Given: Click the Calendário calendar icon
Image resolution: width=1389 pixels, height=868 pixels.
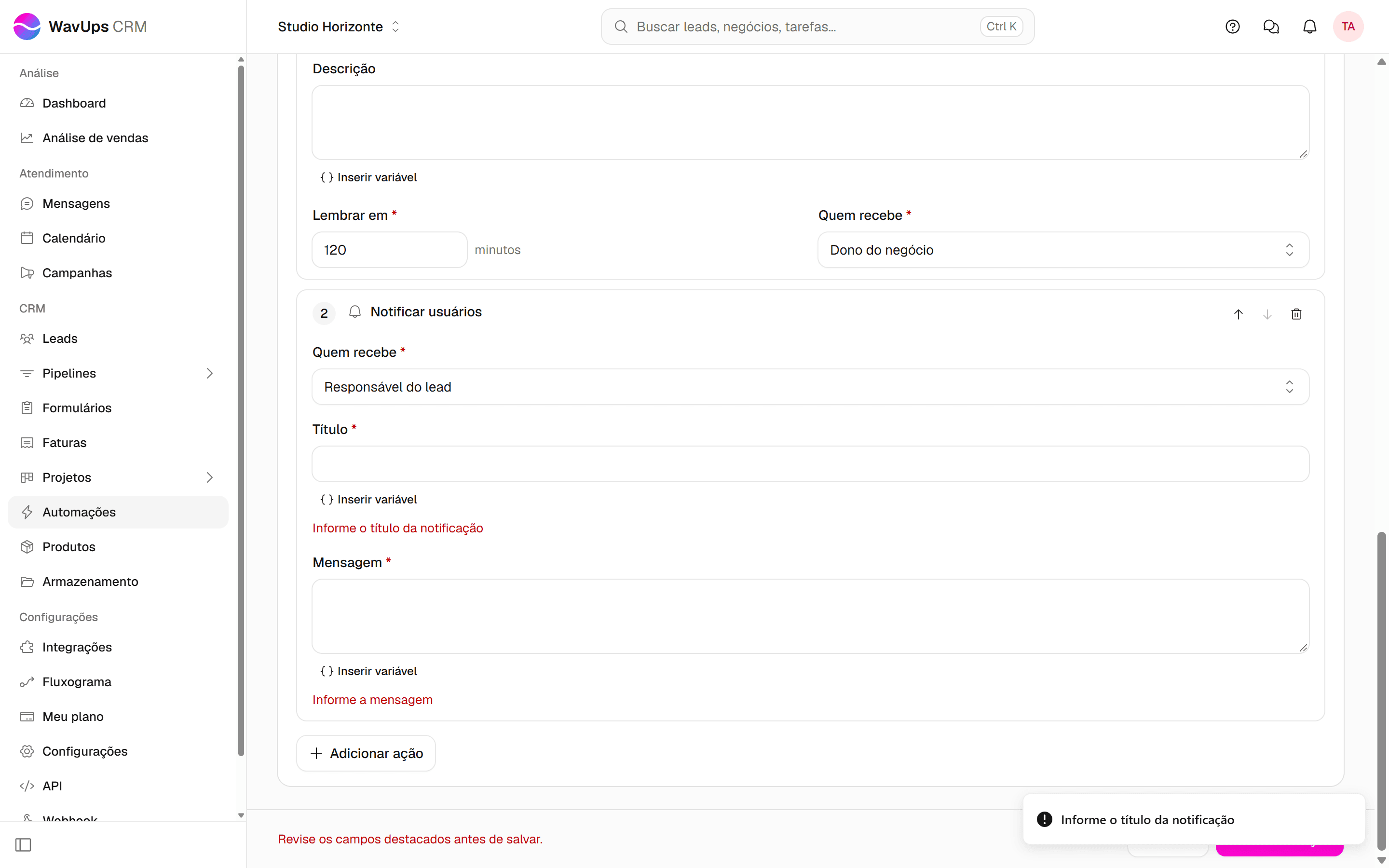Looking at the screenshot, I should [27, 238].
